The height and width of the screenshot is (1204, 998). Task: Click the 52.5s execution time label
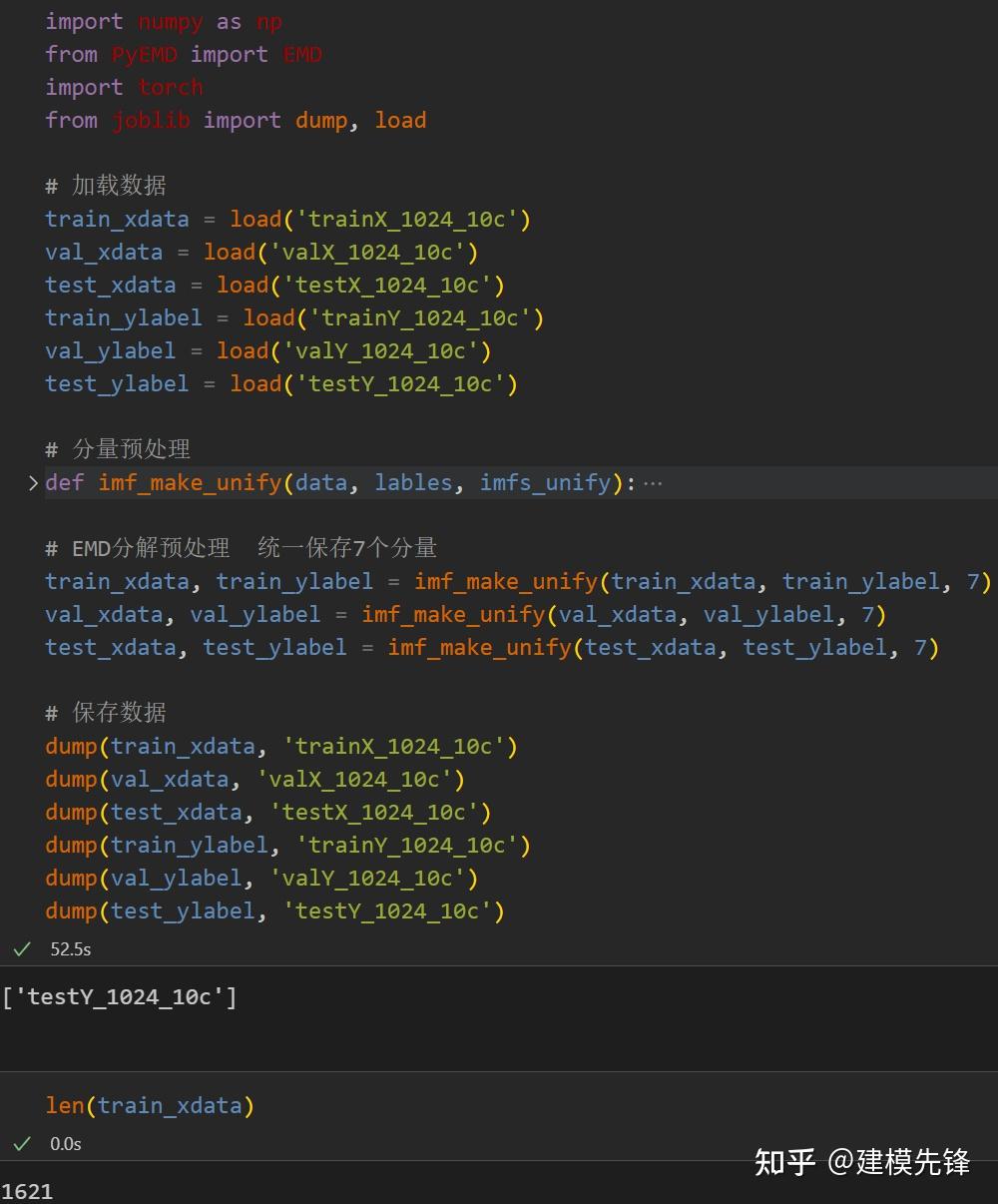pyautogui.click(x=70, y=948)
